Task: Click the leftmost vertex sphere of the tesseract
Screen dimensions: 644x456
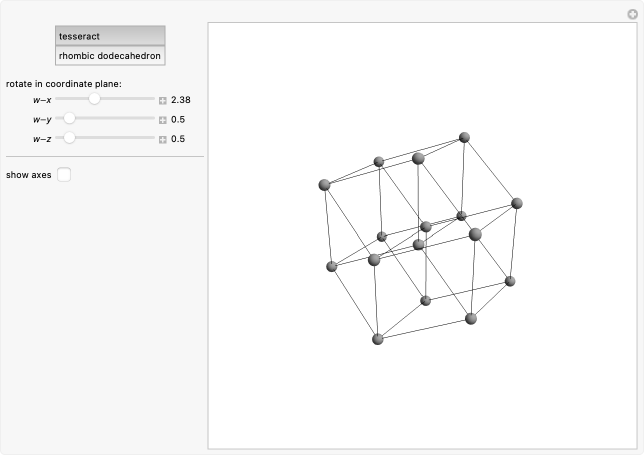Action: coord(324,185)
